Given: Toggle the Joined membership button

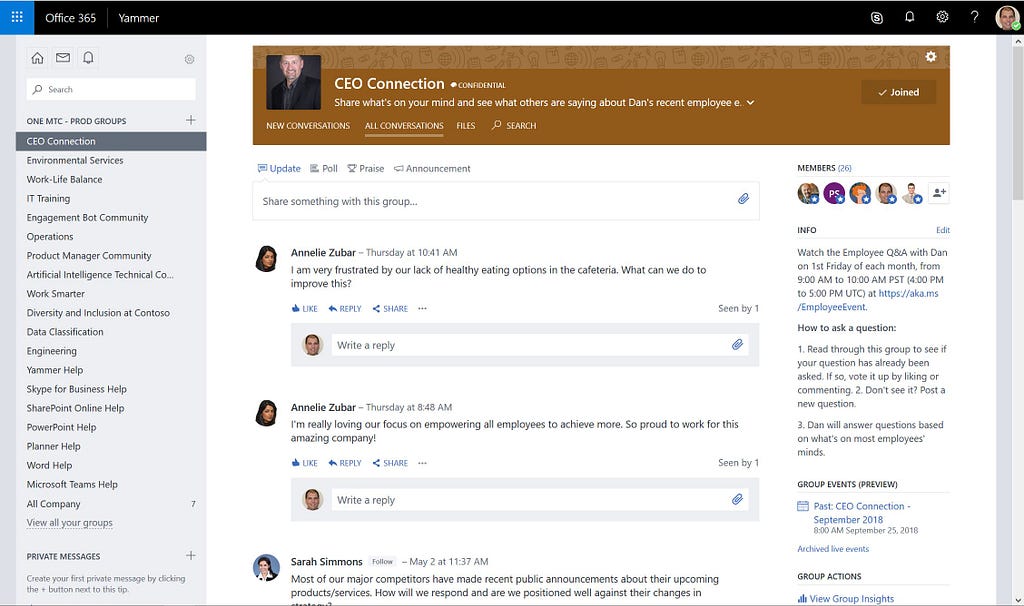Looking at the screenshot, I should click(x=899, y=93).
